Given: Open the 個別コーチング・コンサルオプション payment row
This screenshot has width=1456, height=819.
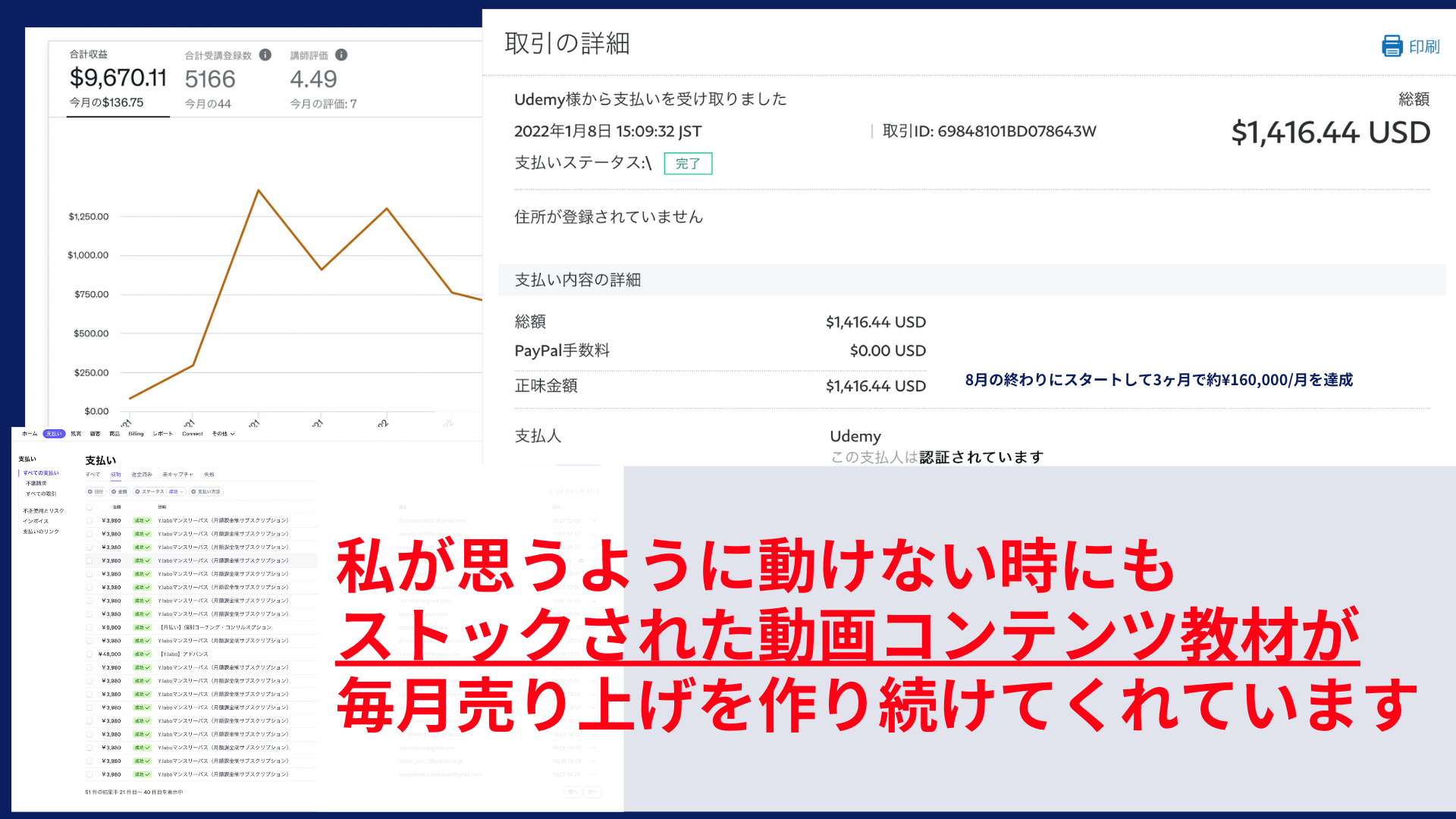Looking at the screenshot, I should pyautogui.click(x=201, y=627).
